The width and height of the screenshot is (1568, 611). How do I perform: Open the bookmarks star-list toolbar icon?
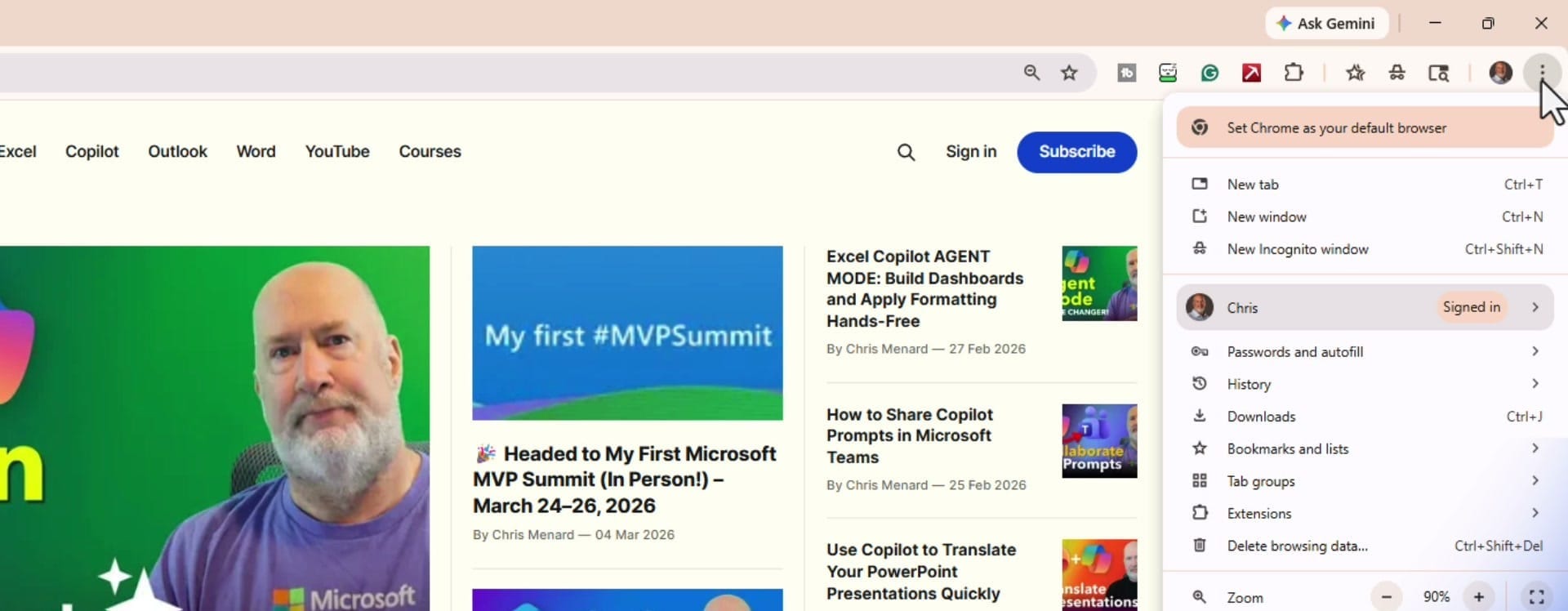1356,73
